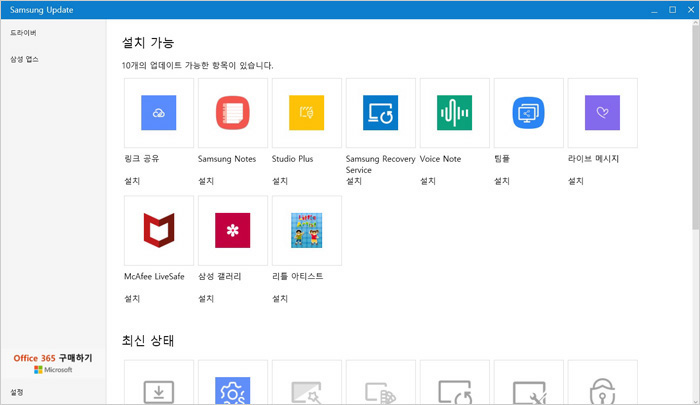Click 설치 under 리틀 아티스트
Viewport: 700px width, 405px height.
click(280, 298)
